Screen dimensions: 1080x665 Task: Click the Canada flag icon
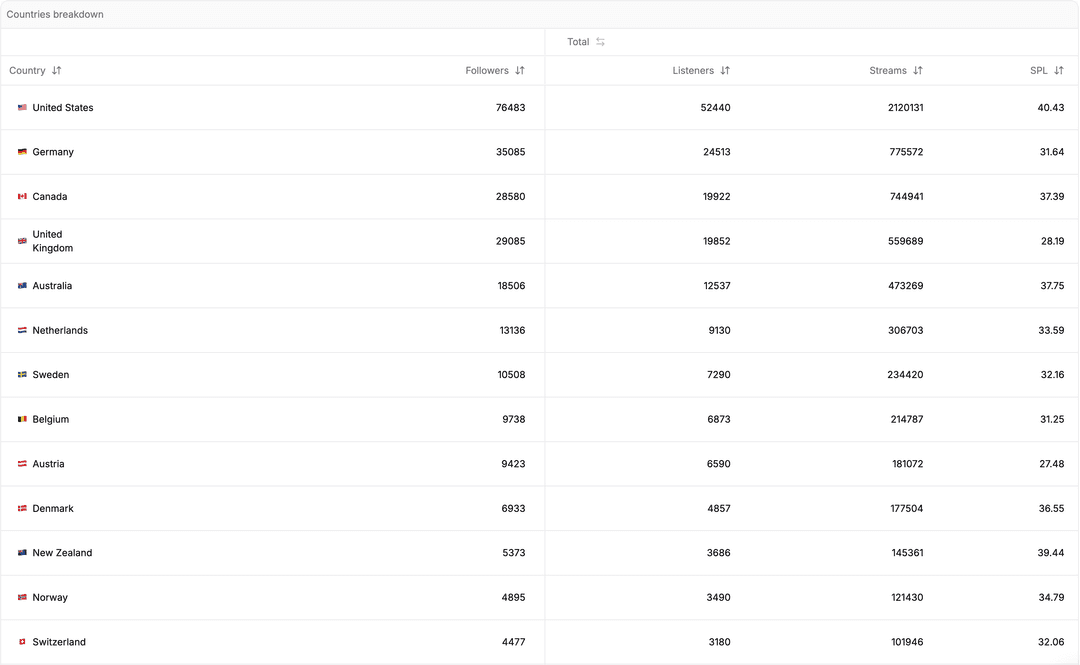21,196
